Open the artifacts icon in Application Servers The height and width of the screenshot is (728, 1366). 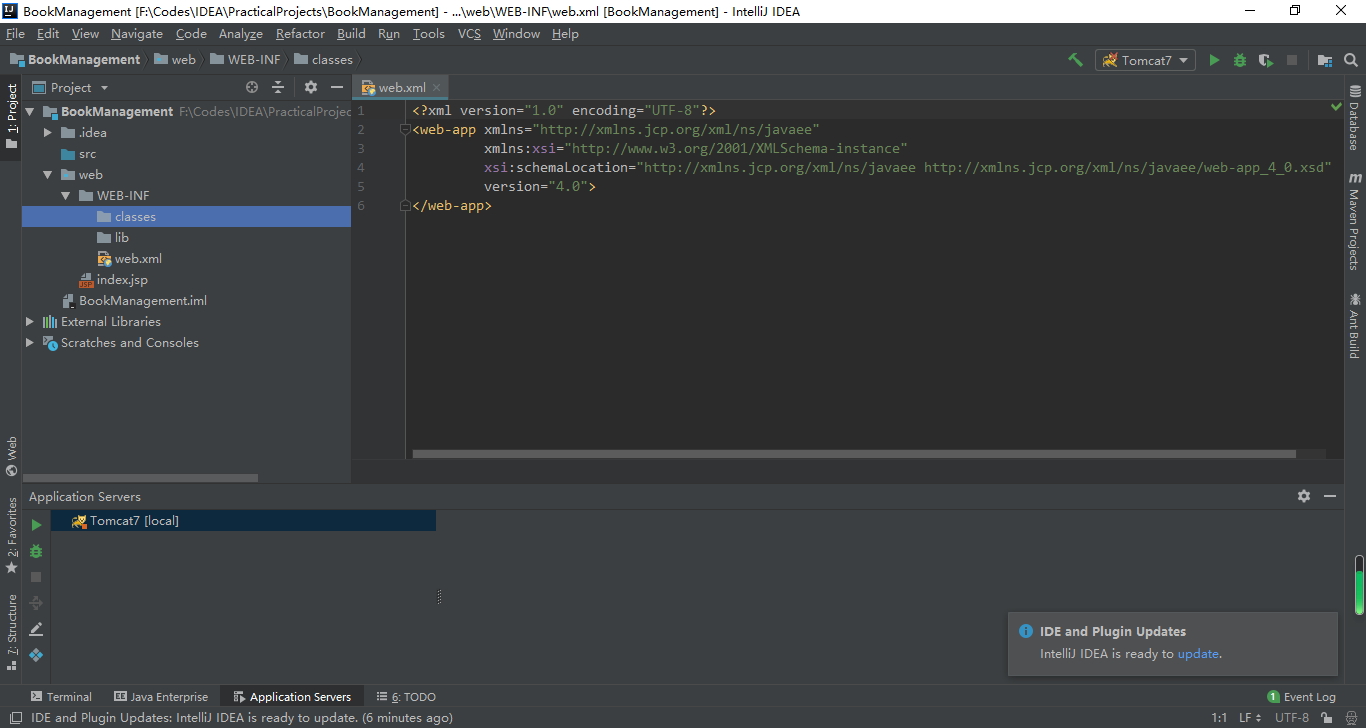pyautogui.click(x=36, y=655)
